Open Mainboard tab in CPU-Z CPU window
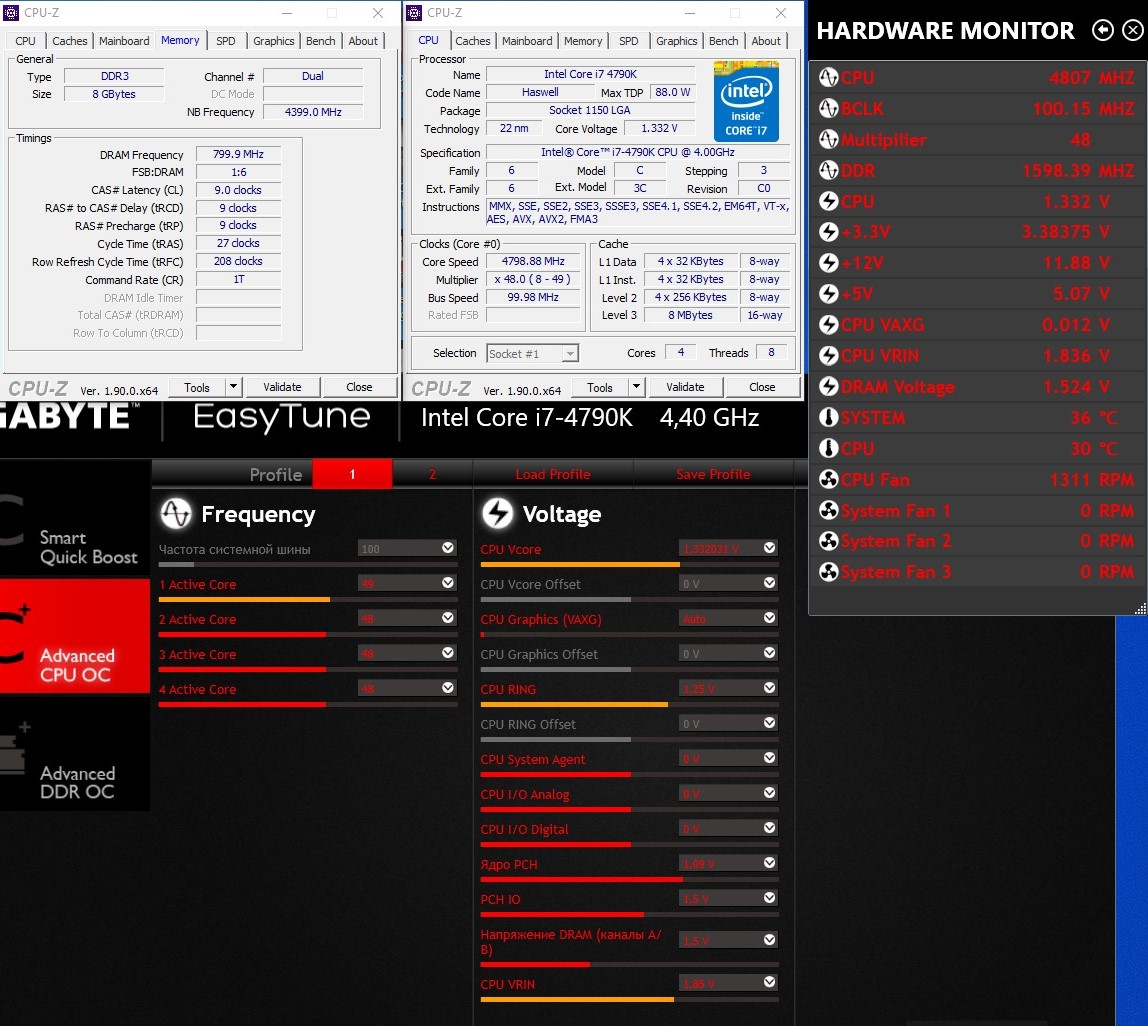1148x1026 pixels. (527, 41)
